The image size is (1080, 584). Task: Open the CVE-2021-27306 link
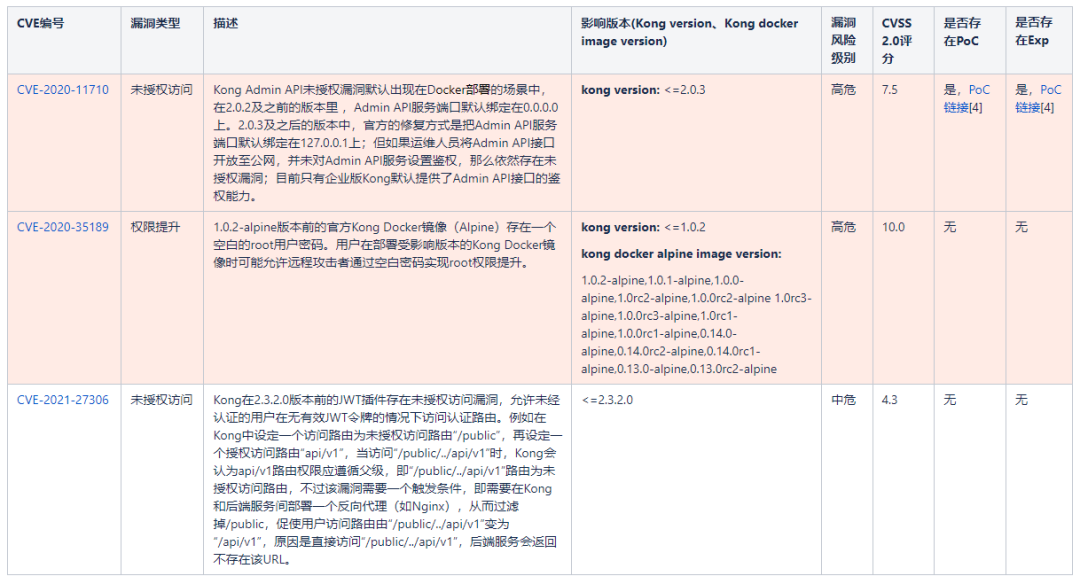[x=63, y=400]
